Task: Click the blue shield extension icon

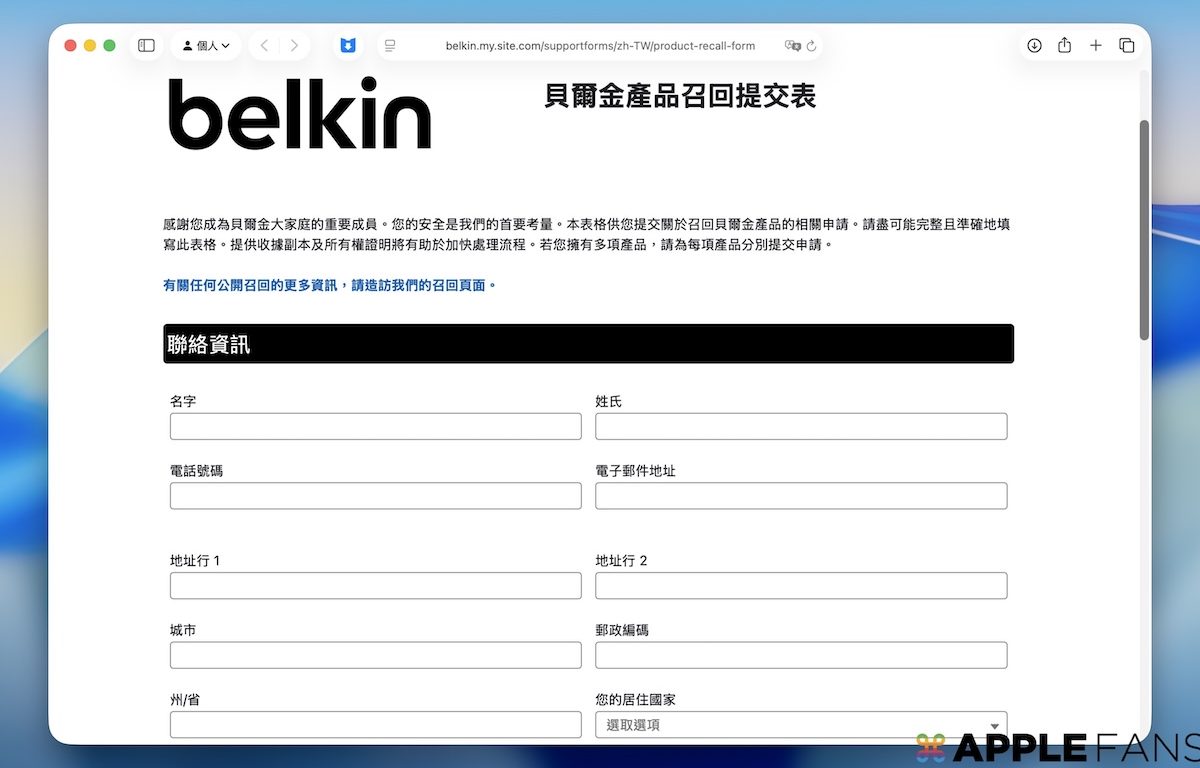Action: (347, 46)
